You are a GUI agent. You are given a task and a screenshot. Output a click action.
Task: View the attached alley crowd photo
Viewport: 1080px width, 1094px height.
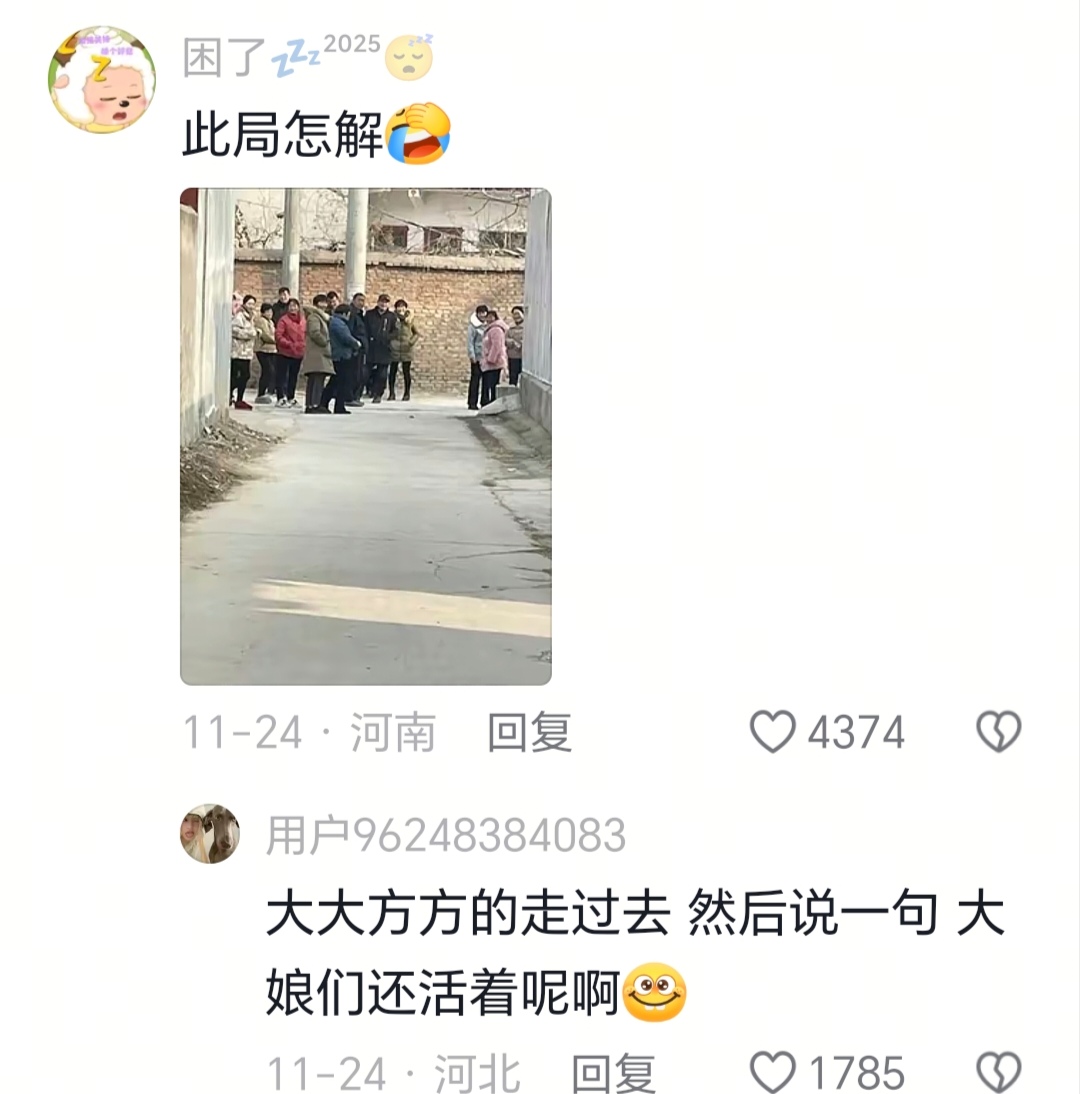pyautogui.click(x=366, y=437)
